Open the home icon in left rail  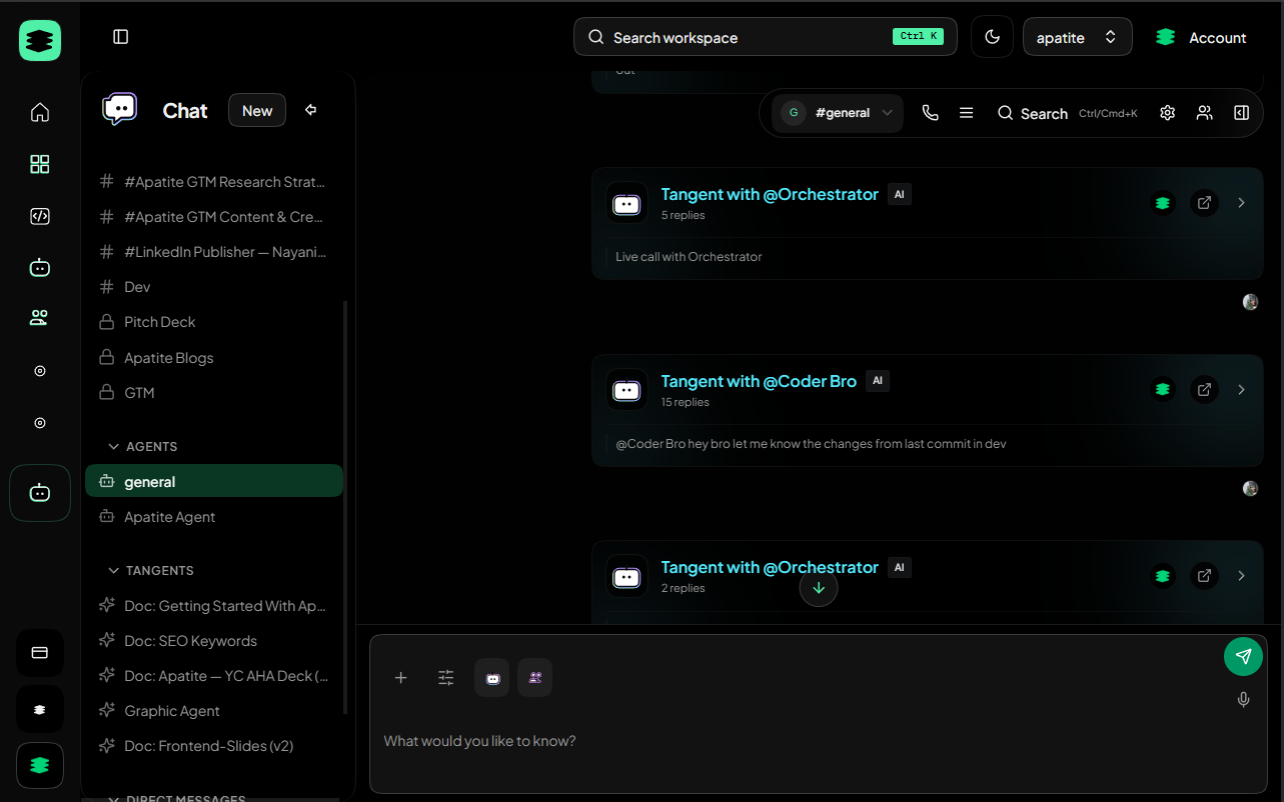40,112
